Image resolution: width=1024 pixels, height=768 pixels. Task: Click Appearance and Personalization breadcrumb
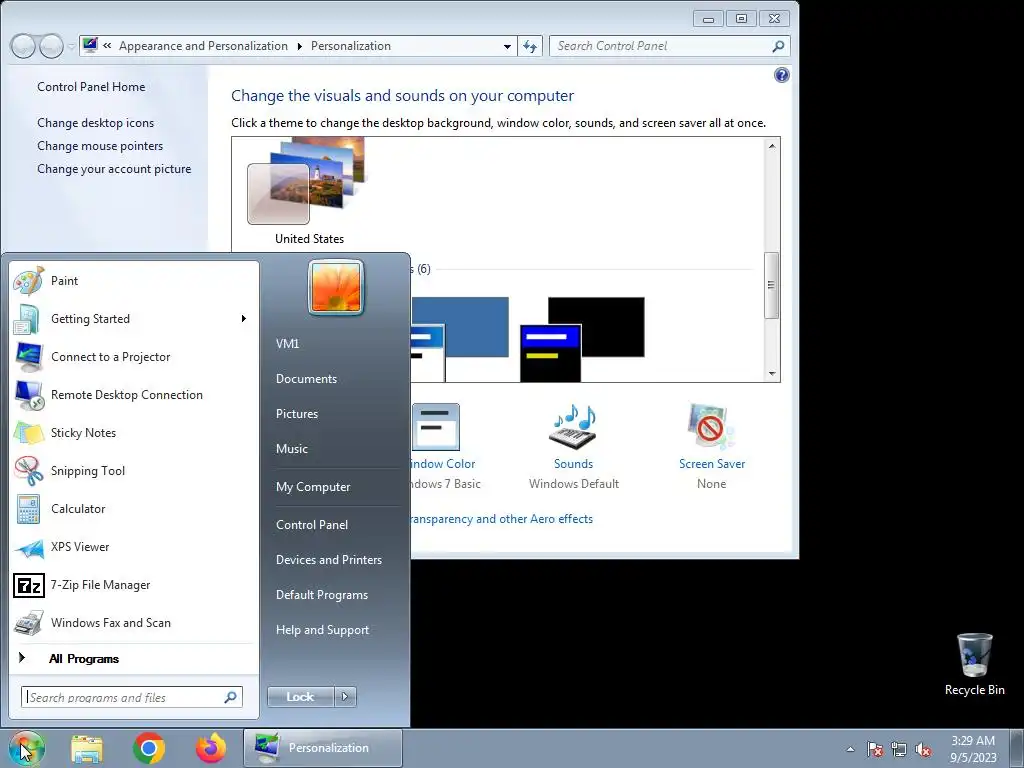[x=203, y=46]
